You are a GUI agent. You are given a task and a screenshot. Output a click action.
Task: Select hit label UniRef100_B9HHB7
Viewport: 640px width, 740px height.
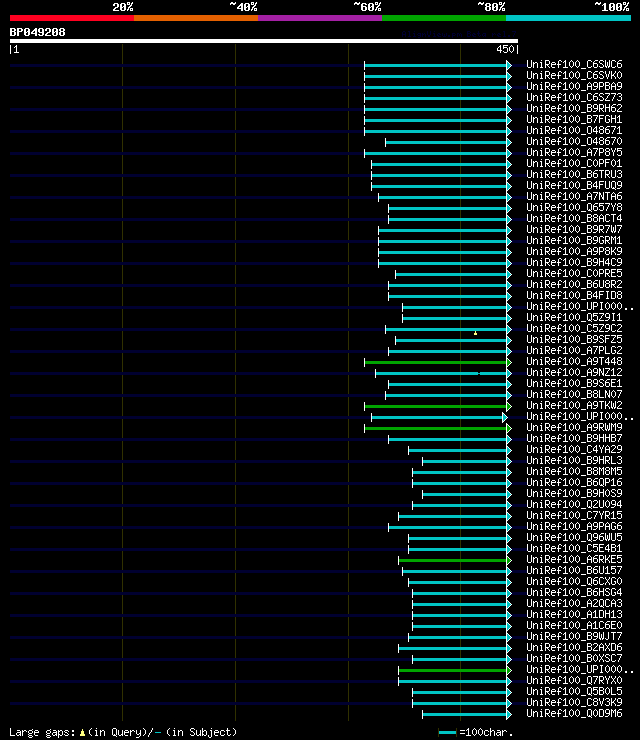(574, 438)
